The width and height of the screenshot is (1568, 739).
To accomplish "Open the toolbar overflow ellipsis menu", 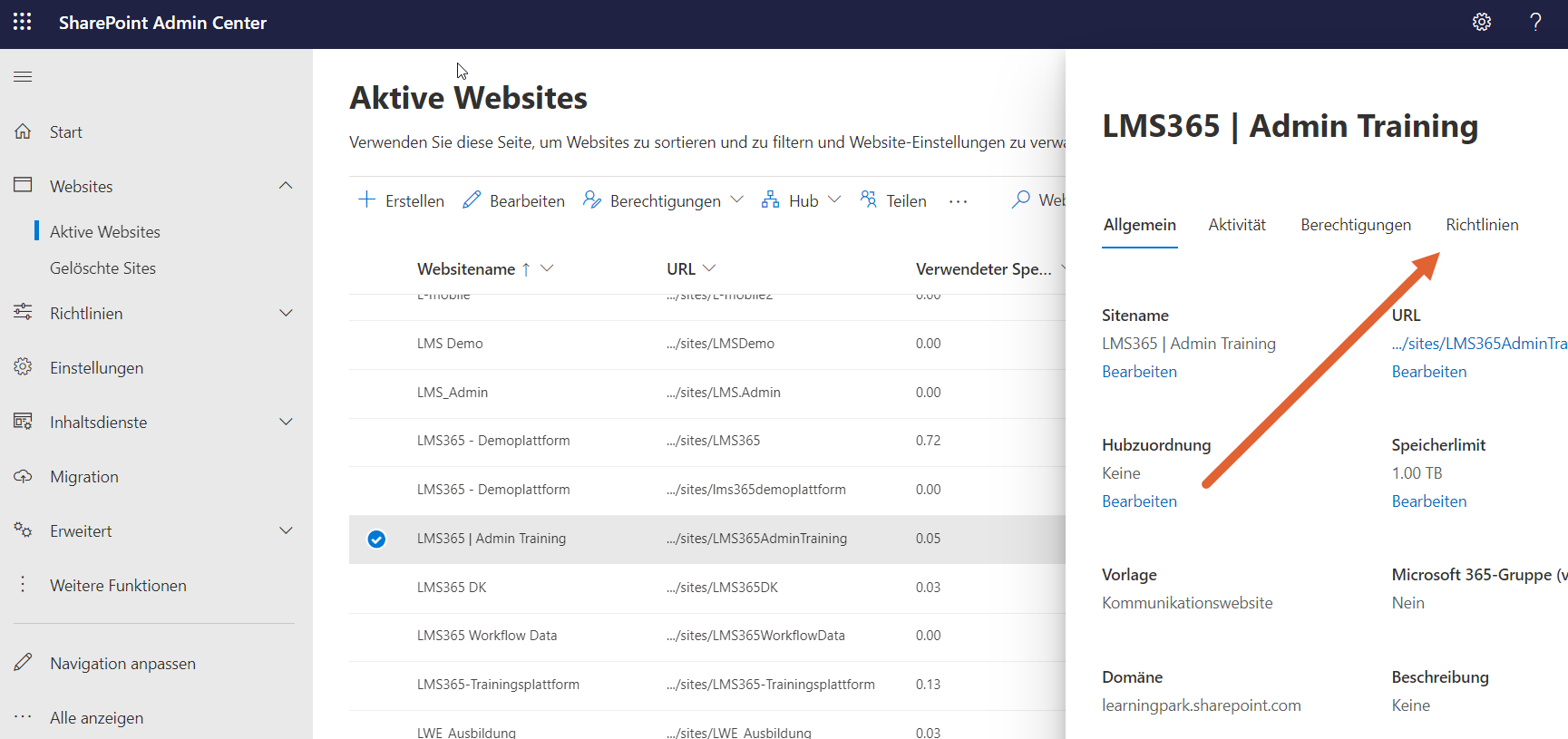I will (x=958, y=201).
